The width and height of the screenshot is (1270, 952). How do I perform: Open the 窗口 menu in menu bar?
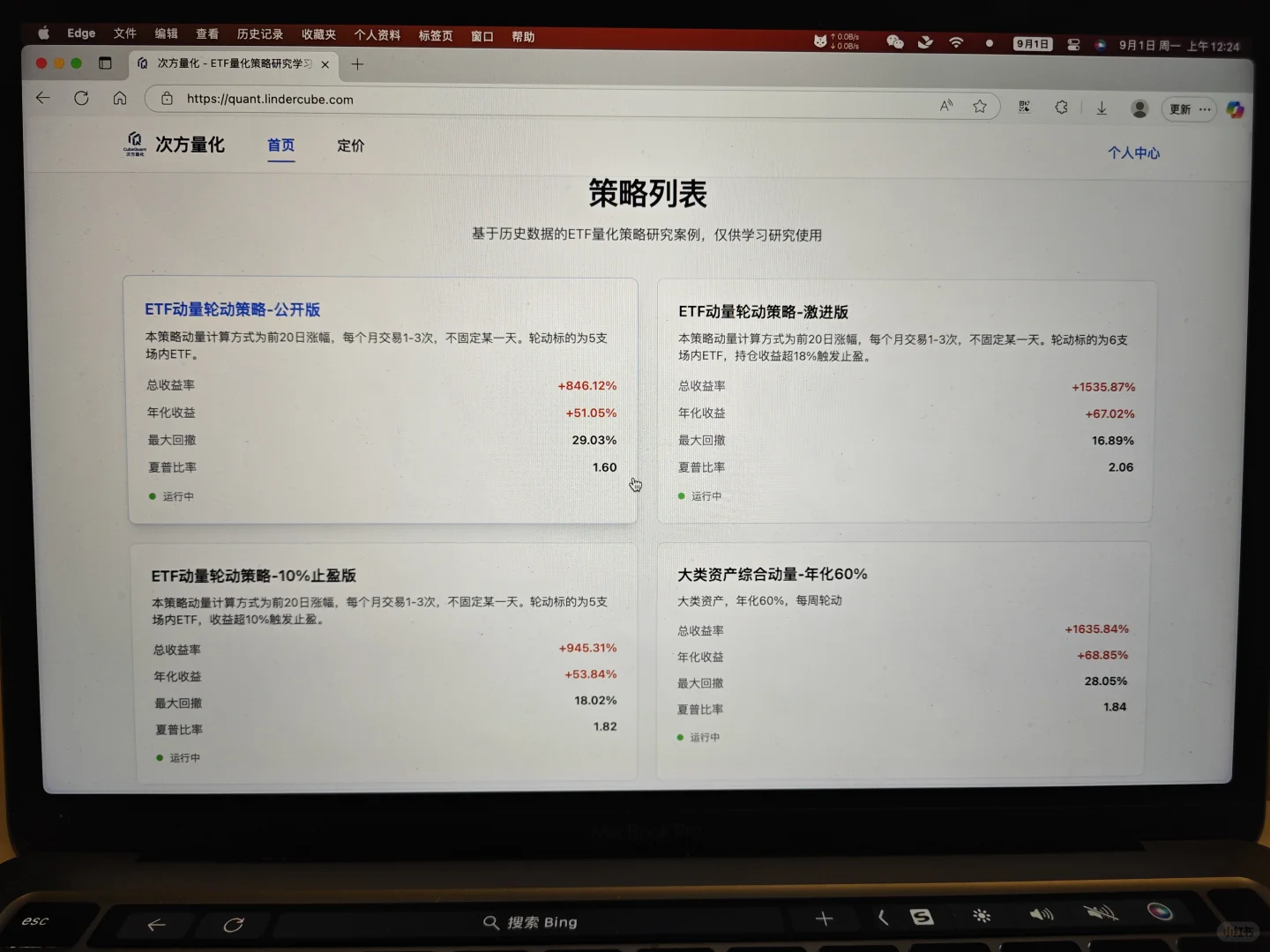(x=482, y=35)
